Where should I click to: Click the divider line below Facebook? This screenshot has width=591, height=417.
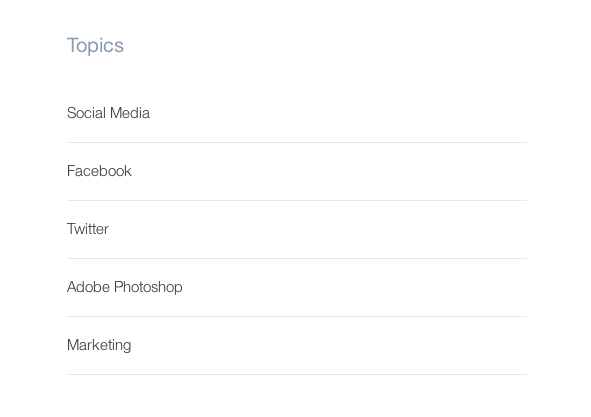297,201
